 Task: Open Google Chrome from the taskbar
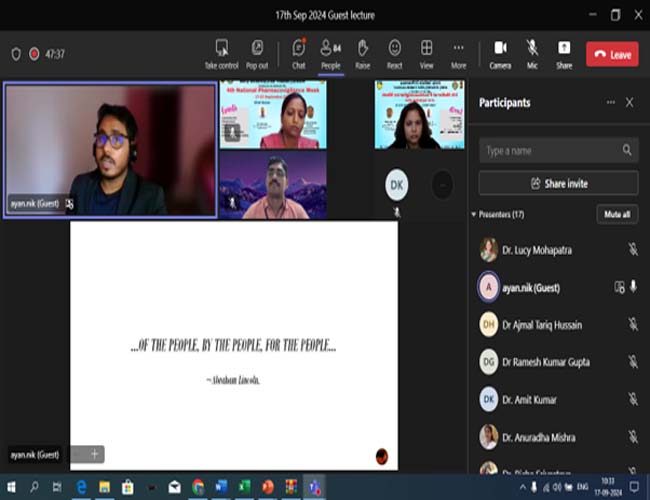click(x=198, y=487)
